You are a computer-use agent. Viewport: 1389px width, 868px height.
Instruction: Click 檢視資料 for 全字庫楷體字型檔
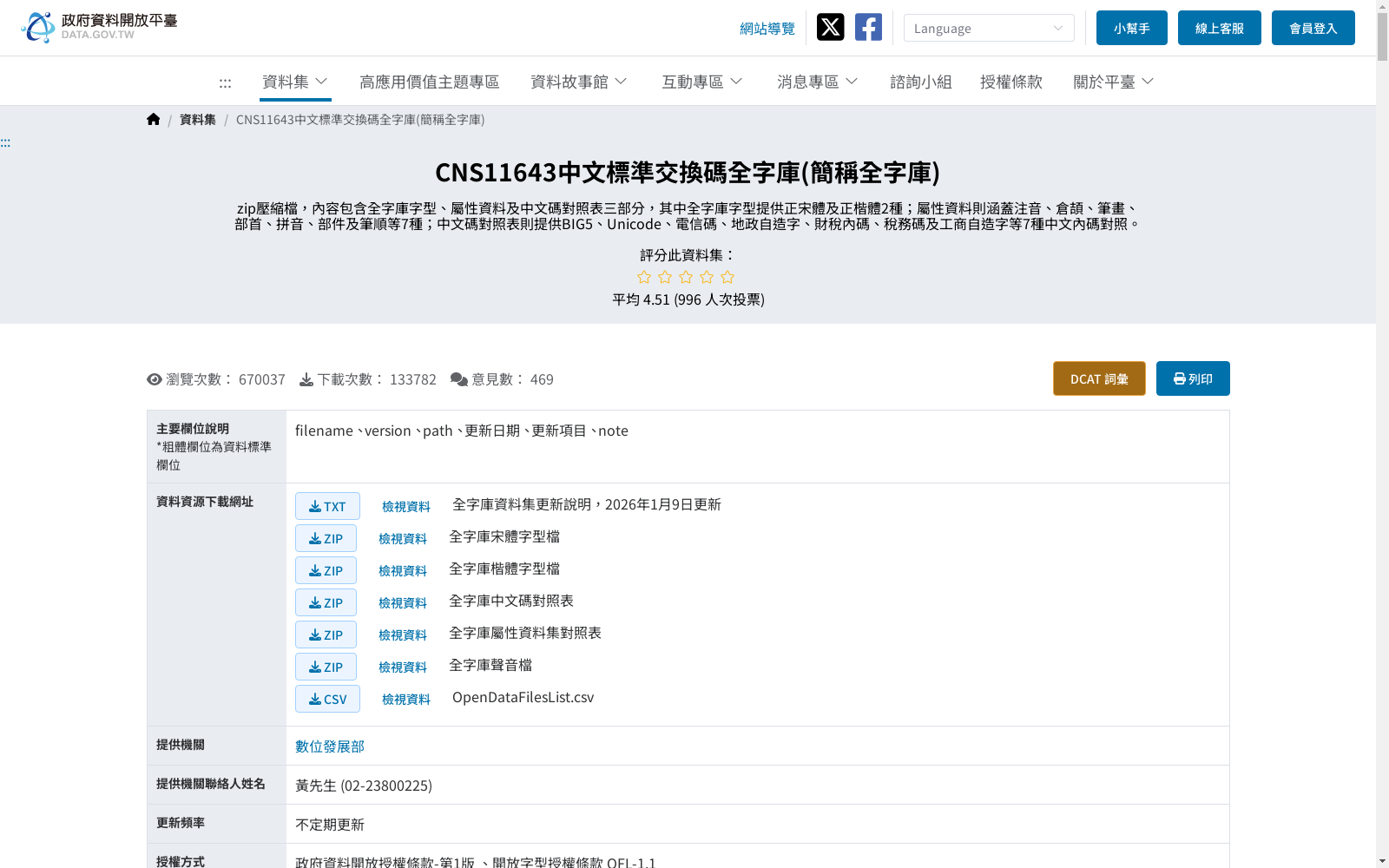click(403, 570)
